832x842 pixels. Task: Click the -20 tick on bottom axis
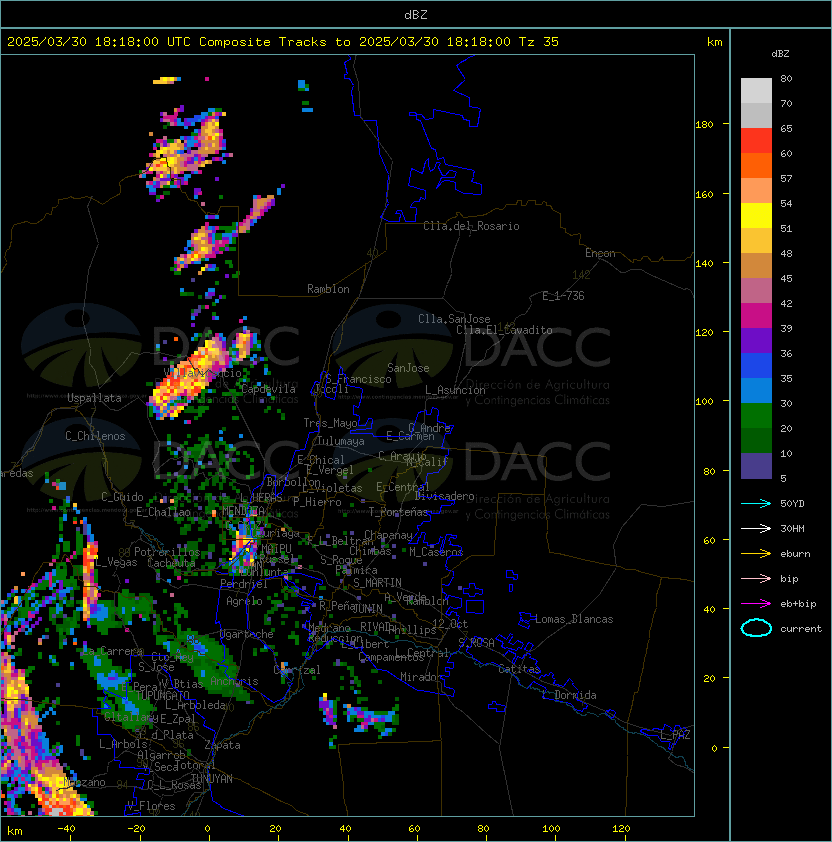pyautogui.click(x=136, y=829)
